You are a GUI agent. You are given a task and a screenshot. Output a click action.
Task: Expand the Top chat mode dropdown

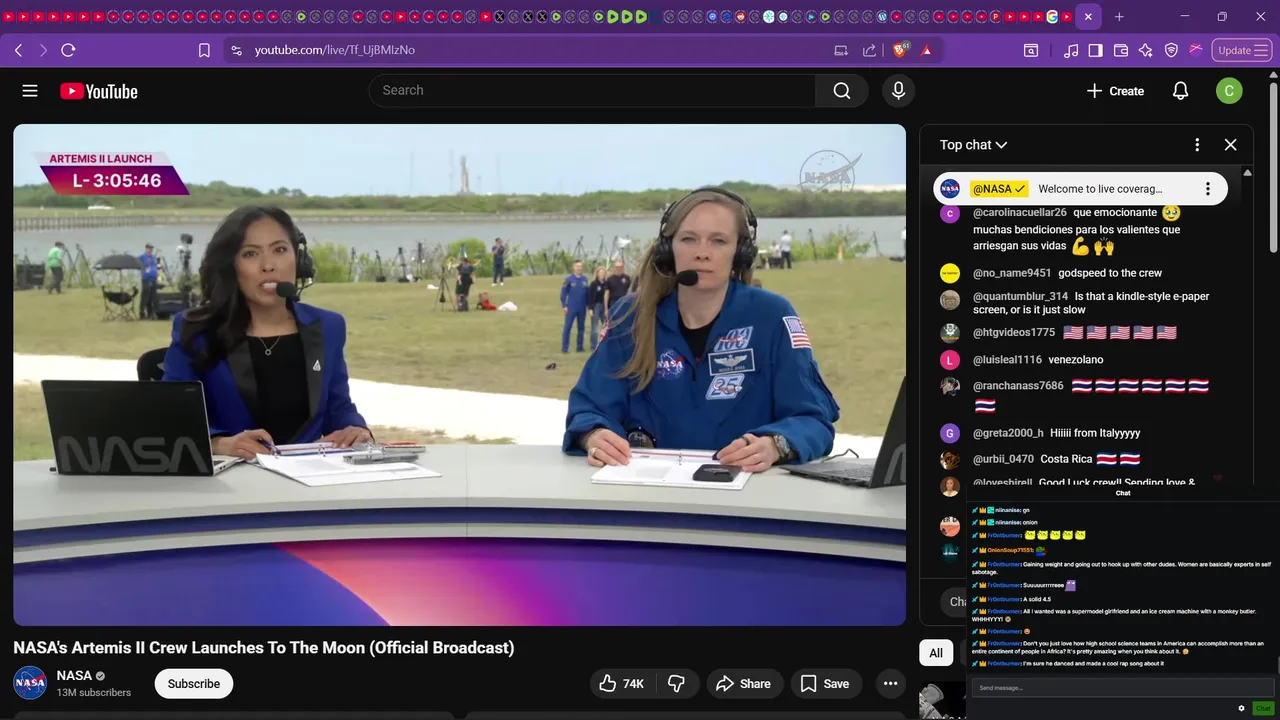click(973, 145)
